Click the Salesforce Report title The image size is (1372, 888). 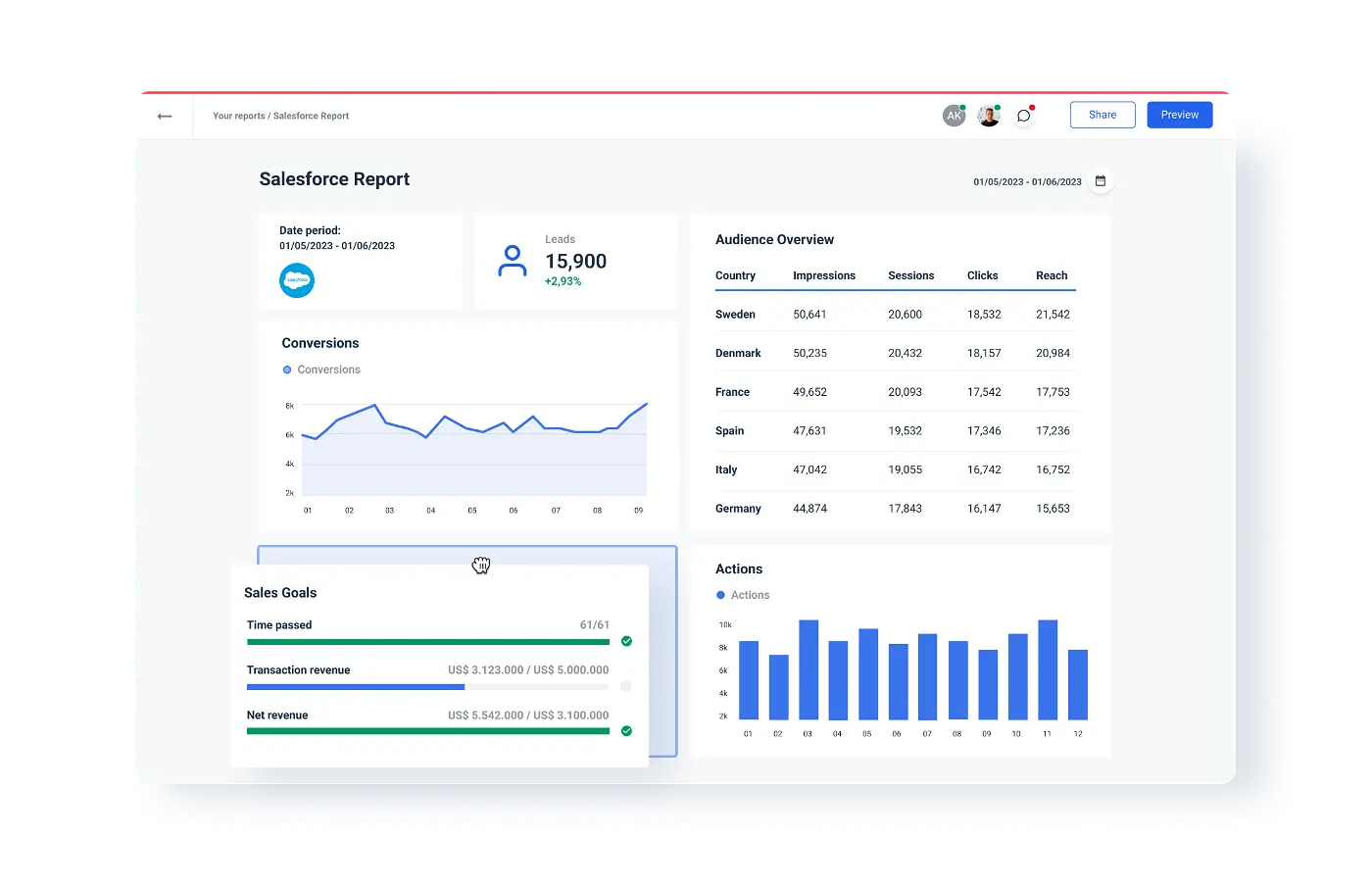(x=334, y=179)
